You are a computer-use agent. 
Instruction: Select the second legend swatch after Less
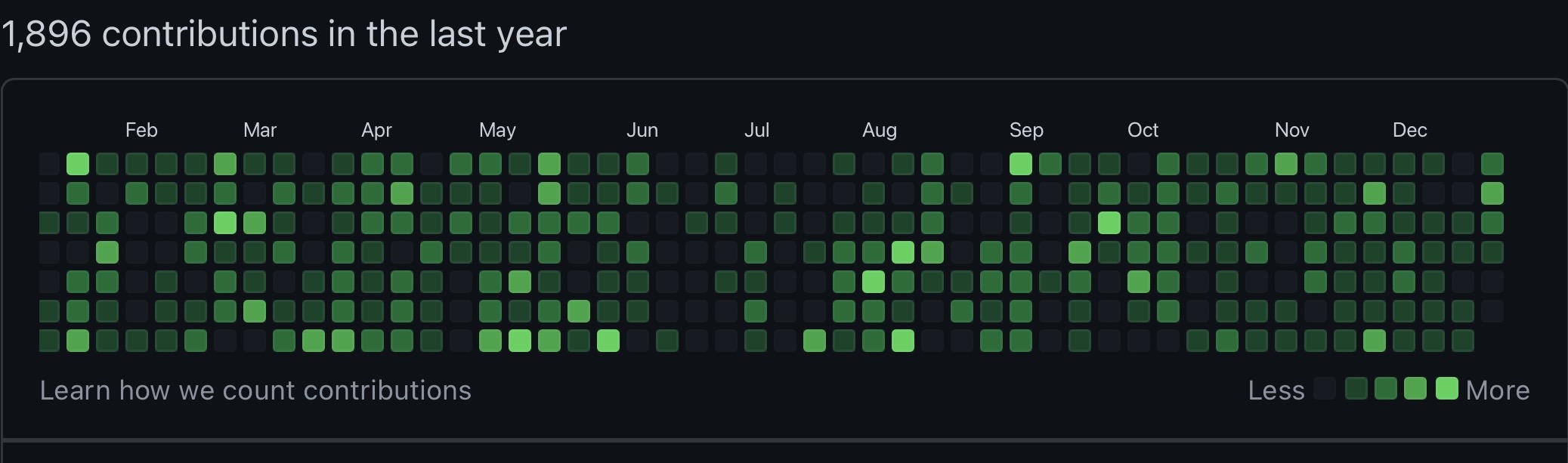(x=1356, y=388)
